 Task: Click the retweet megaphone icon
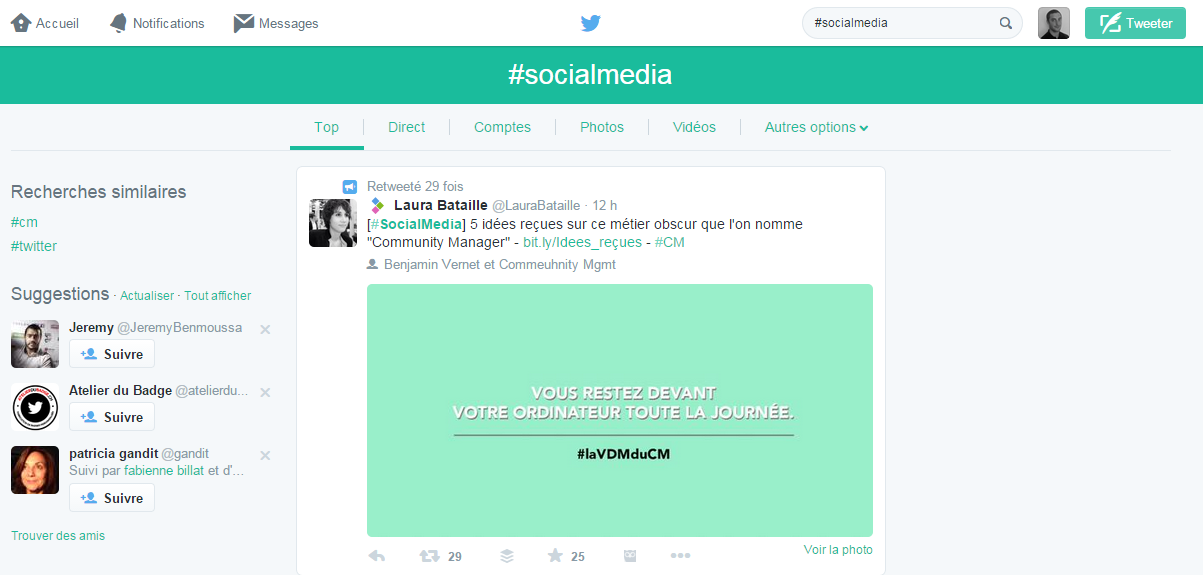tap(350, 186)
